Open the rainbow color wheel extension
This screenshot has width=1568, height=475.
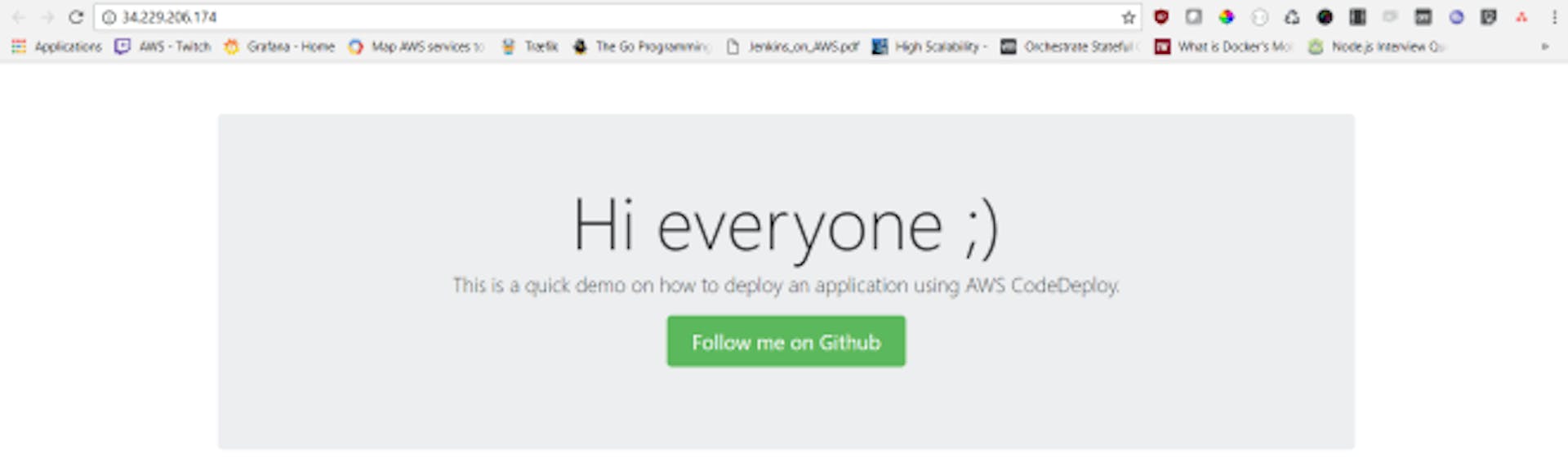[x=1226, y=16]
